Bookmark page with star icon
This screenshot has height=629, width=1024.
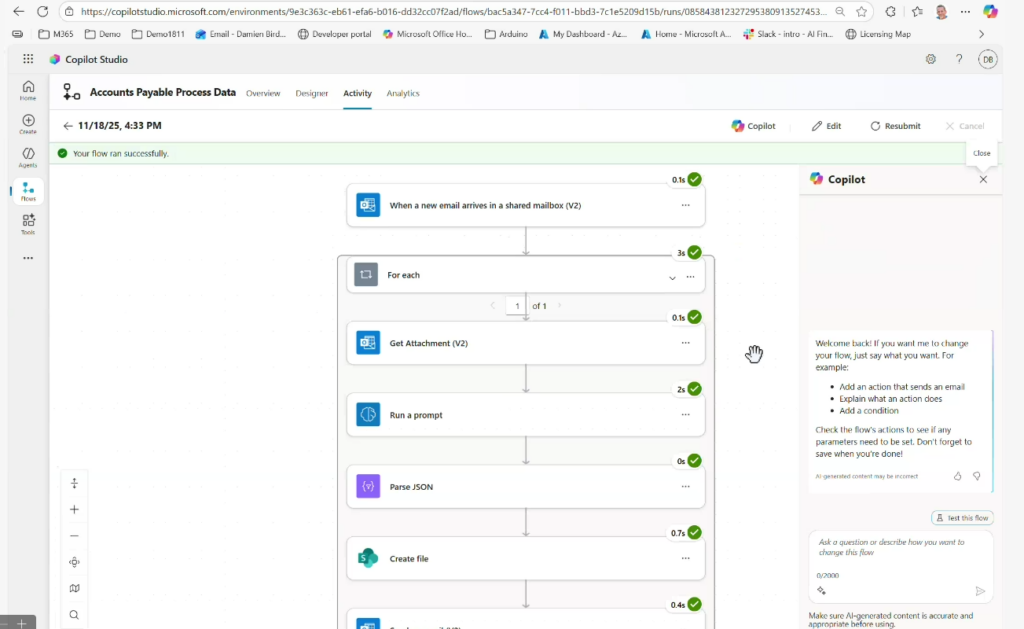point(861,11)
